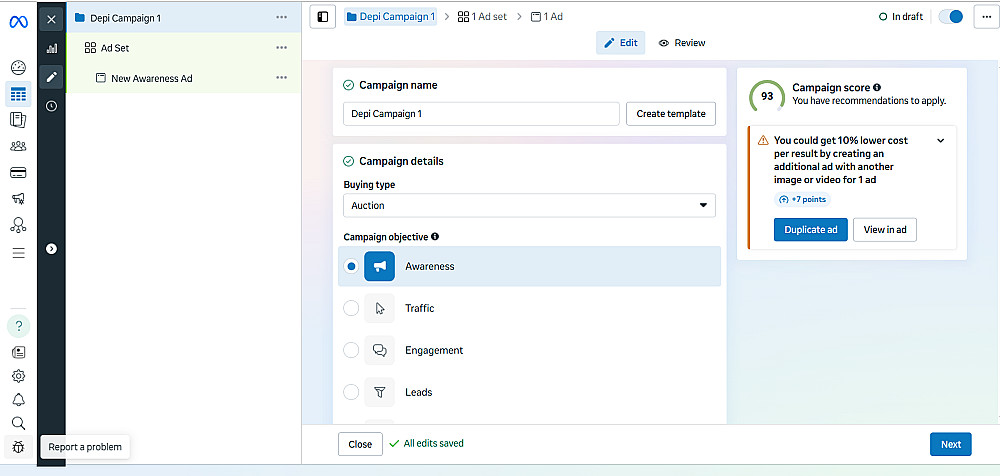1000x476 pixels.
Task: Select the Edit tab
Action: [x=621, y=43]
